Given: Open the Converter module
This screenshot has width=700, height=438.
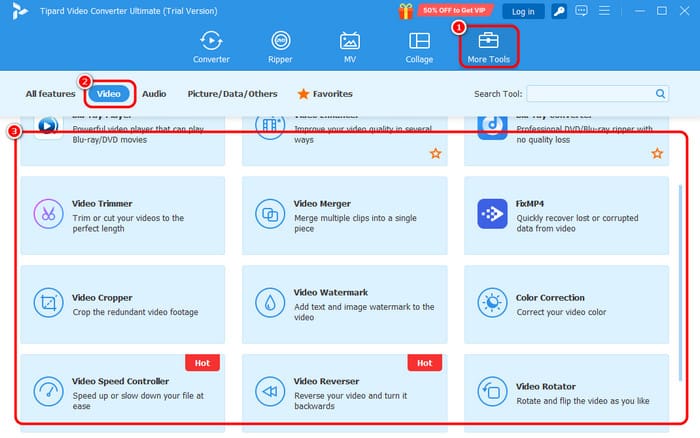Looking at the screenshot, I should (x=211, y=47).
